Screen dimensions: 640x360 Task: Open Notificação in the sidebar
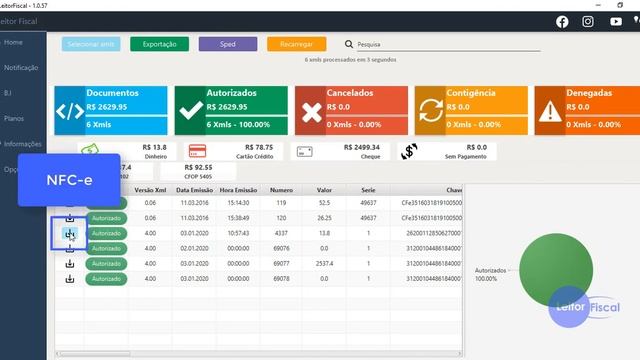(21, 68)
